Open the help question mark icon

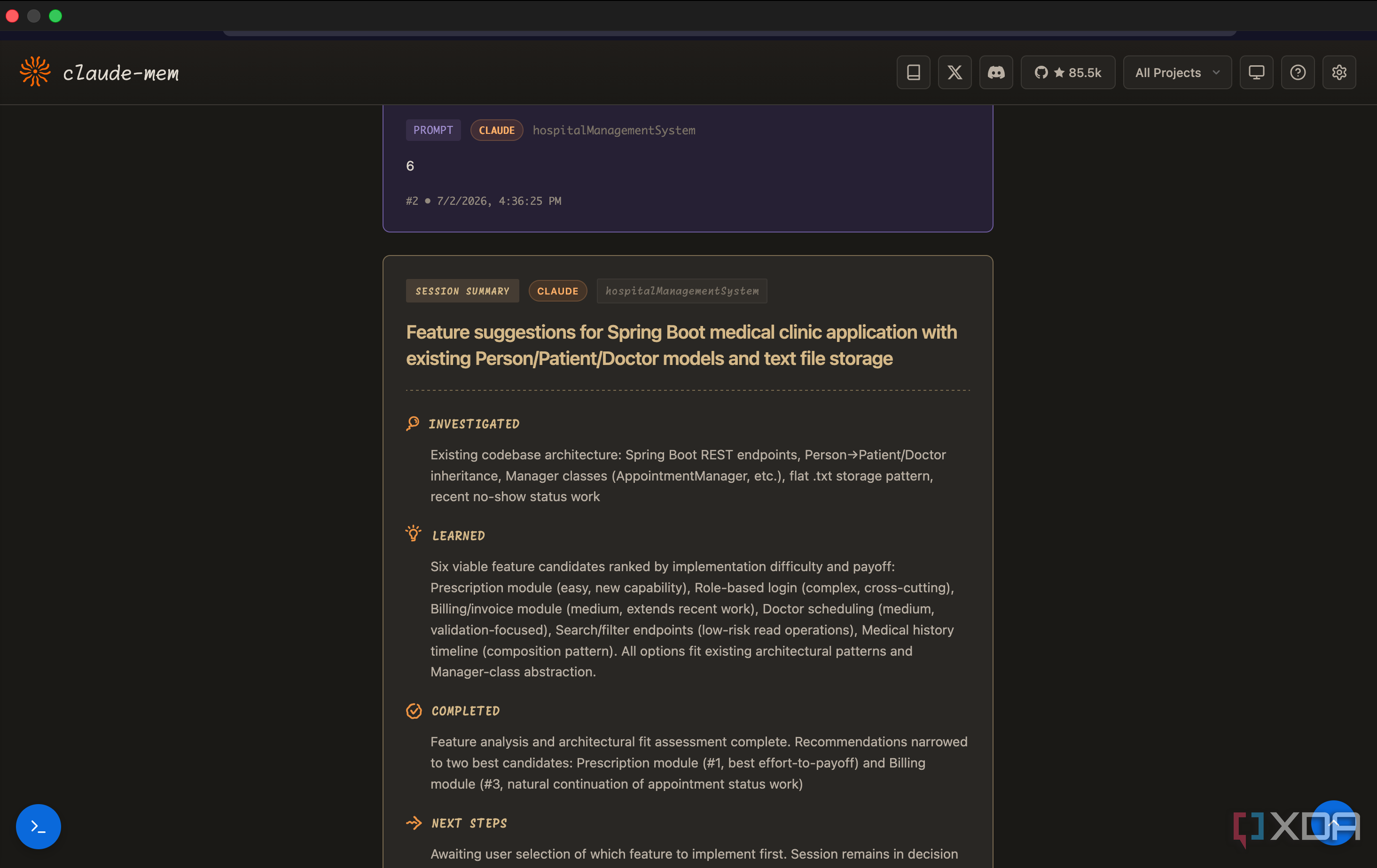(x=1298, y=73)
